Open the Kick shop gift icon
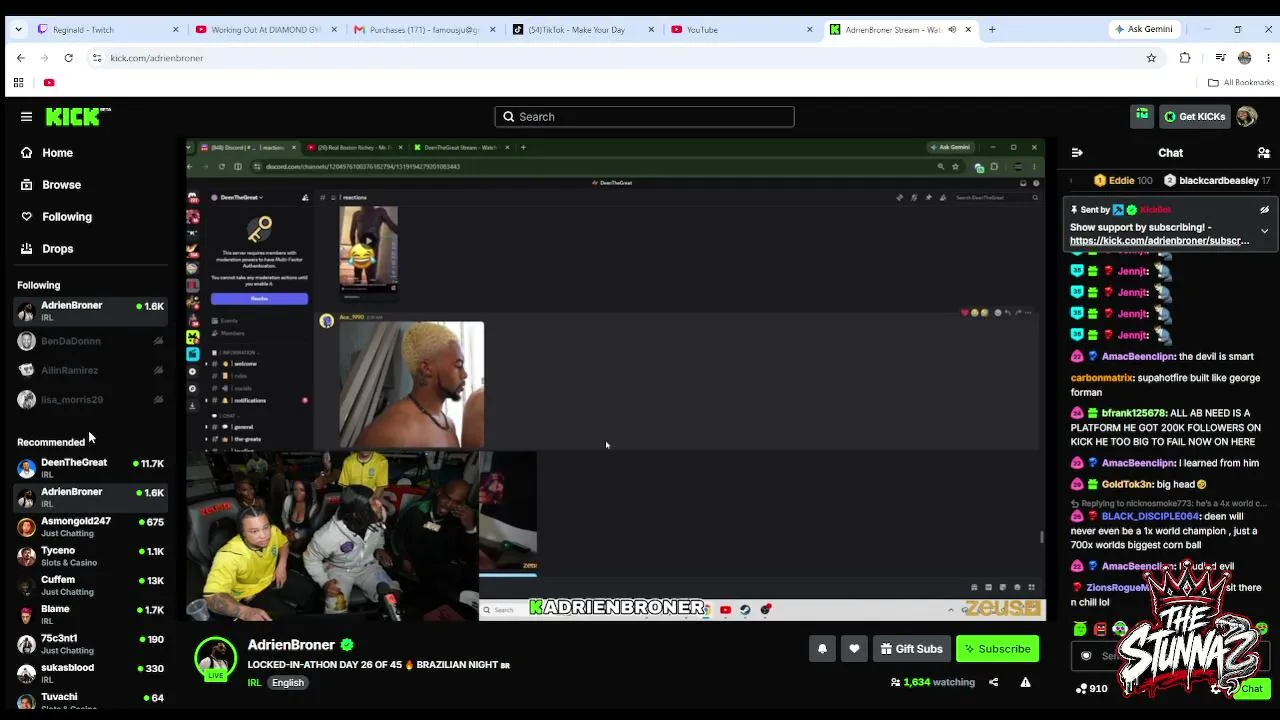Viewport: 1280px width, 720px height. pyautogui.click(x=1142, y=116)
